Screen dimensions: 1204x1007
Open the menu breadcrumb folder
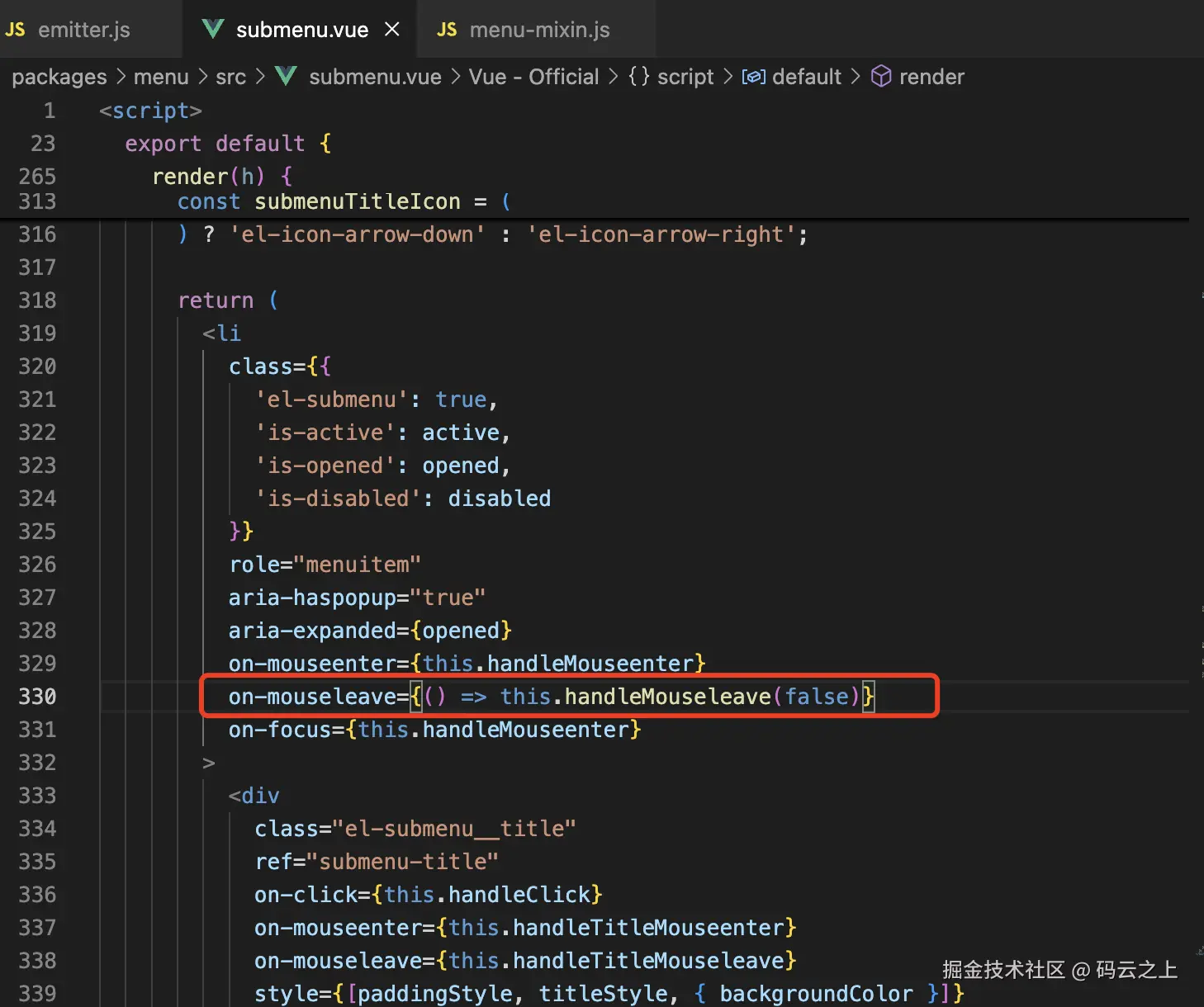point(161,77)
